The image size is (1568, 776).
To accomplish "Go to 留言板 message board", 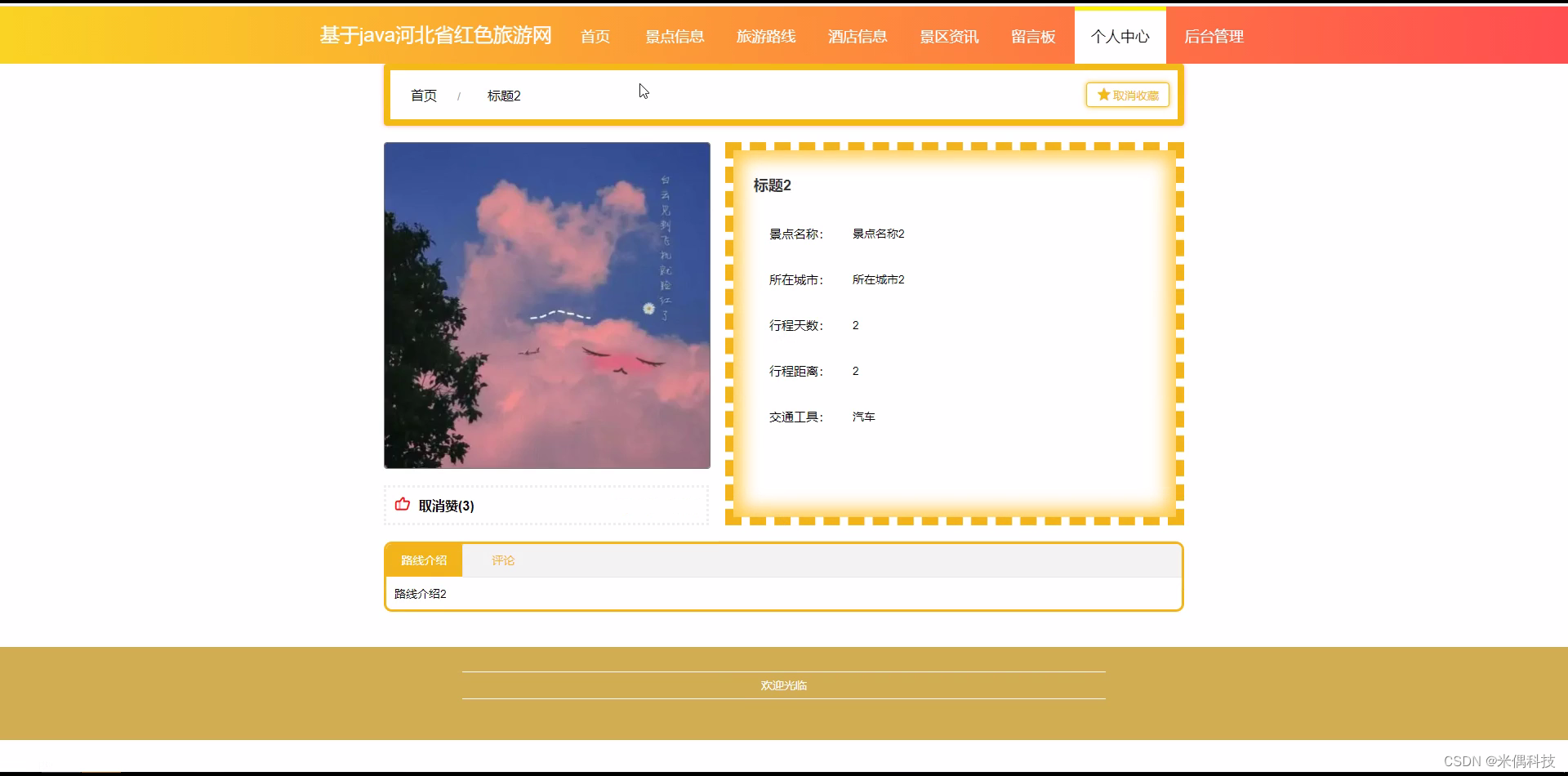I will [1032, 36].
